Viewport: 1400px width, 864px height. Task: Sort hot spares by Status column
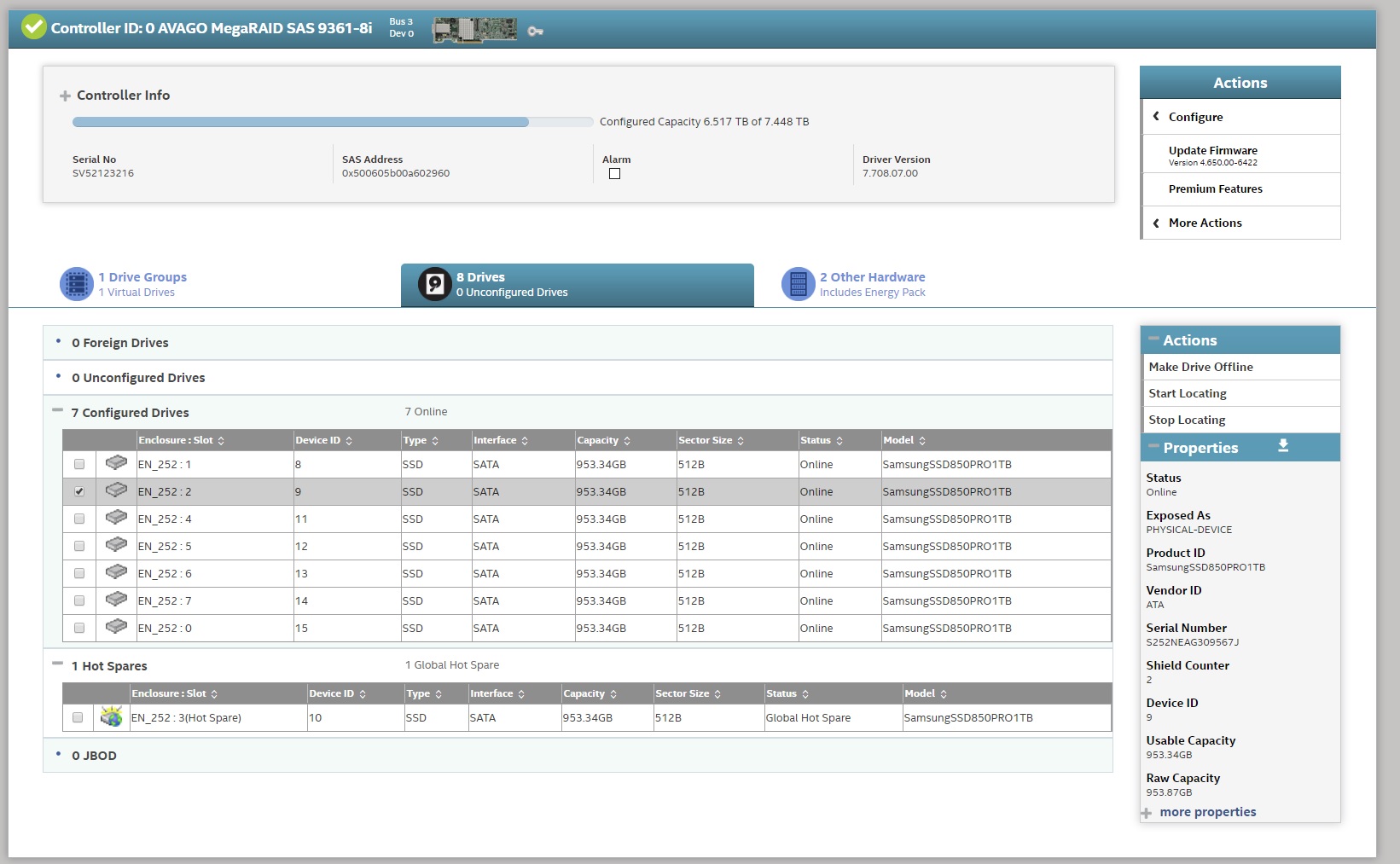click(x=805, y=694)
